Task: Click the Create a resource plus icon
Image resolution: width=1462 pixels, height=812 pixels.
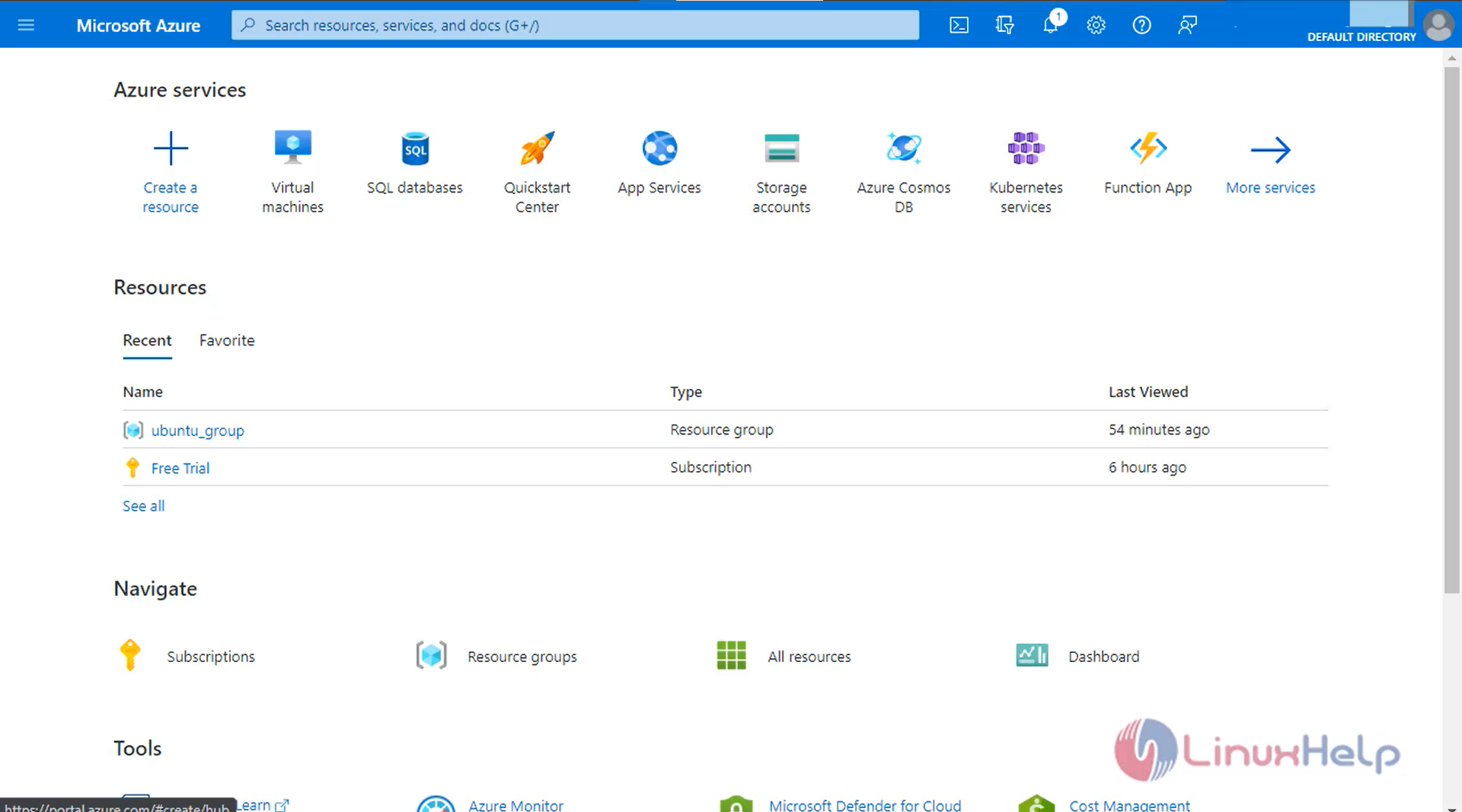Action: tap(171, 148)
